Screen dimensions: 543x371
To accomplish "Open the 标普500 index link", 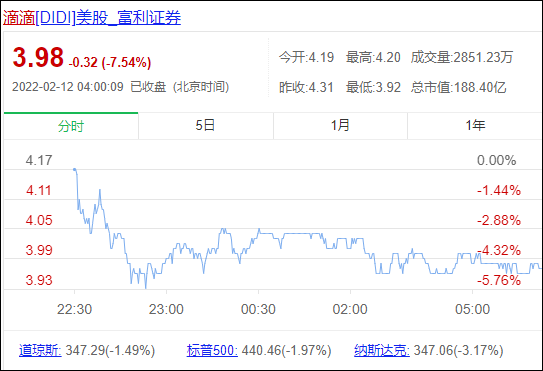I will 212,350.
